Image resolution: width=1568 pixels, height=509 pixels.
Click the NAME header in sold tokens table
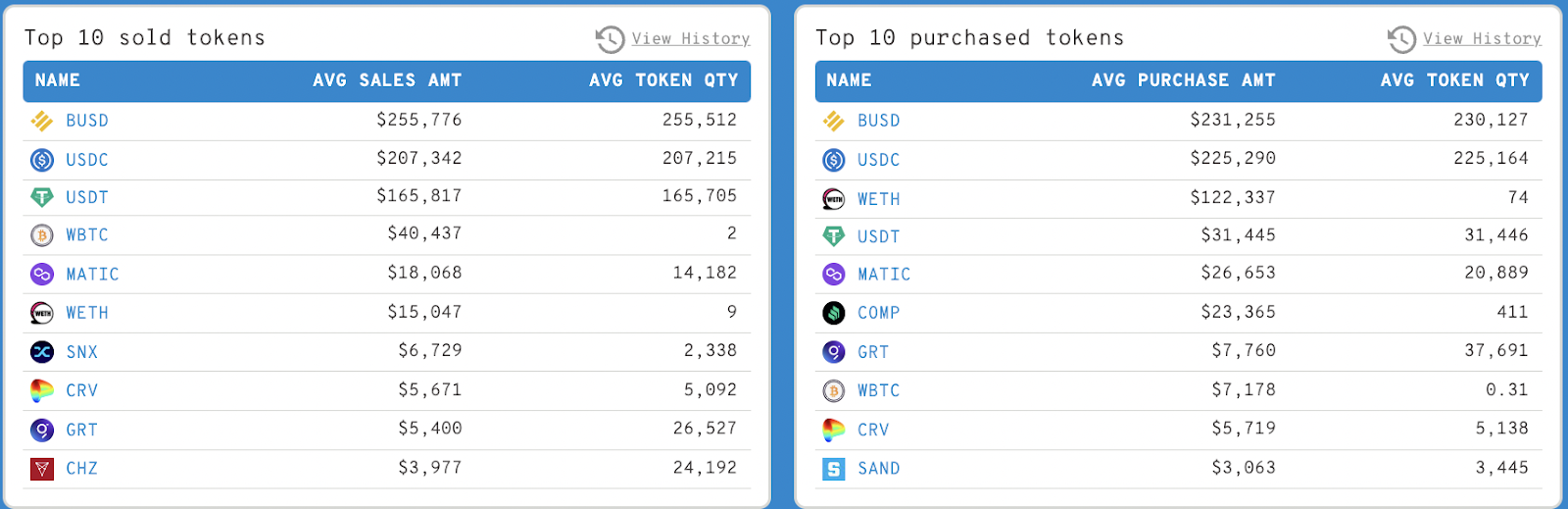(x=58, y=80)
